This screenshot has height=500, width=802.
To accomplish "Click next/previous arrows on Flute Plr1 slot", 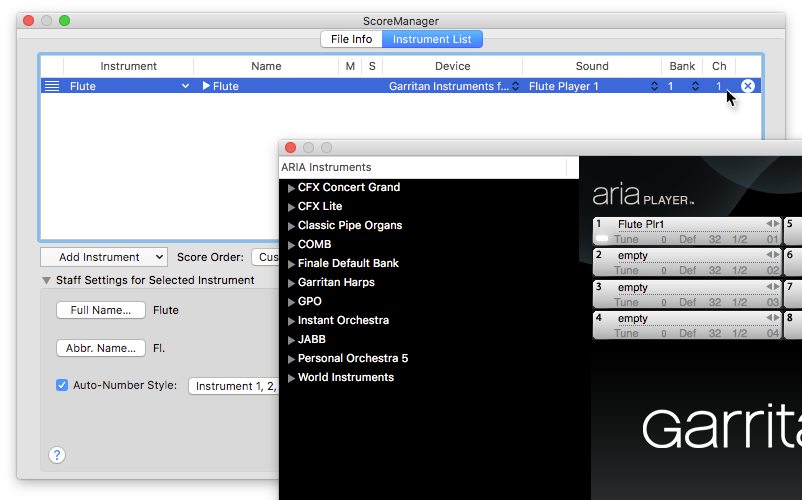I will tap(772, 223).
